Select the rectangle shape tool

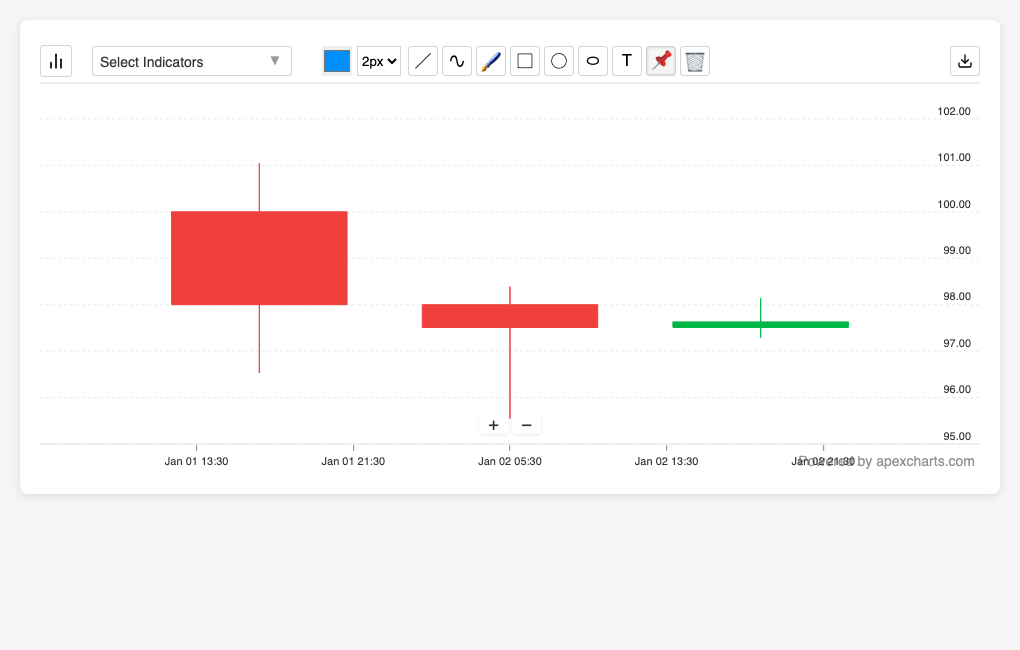(525, 61)
